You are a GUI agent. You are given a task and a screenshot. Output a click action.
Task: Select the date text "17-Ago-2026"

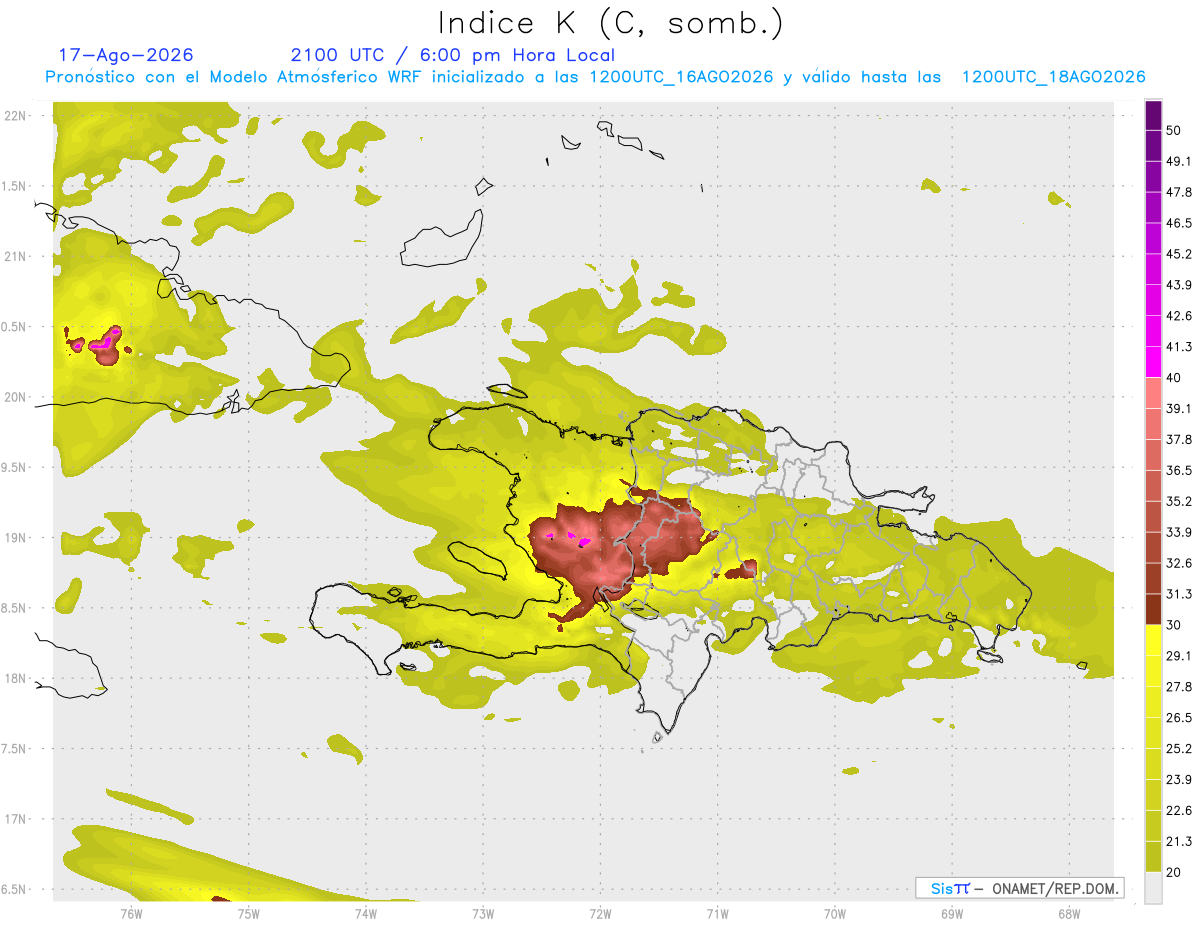click(x=126, y=55)
